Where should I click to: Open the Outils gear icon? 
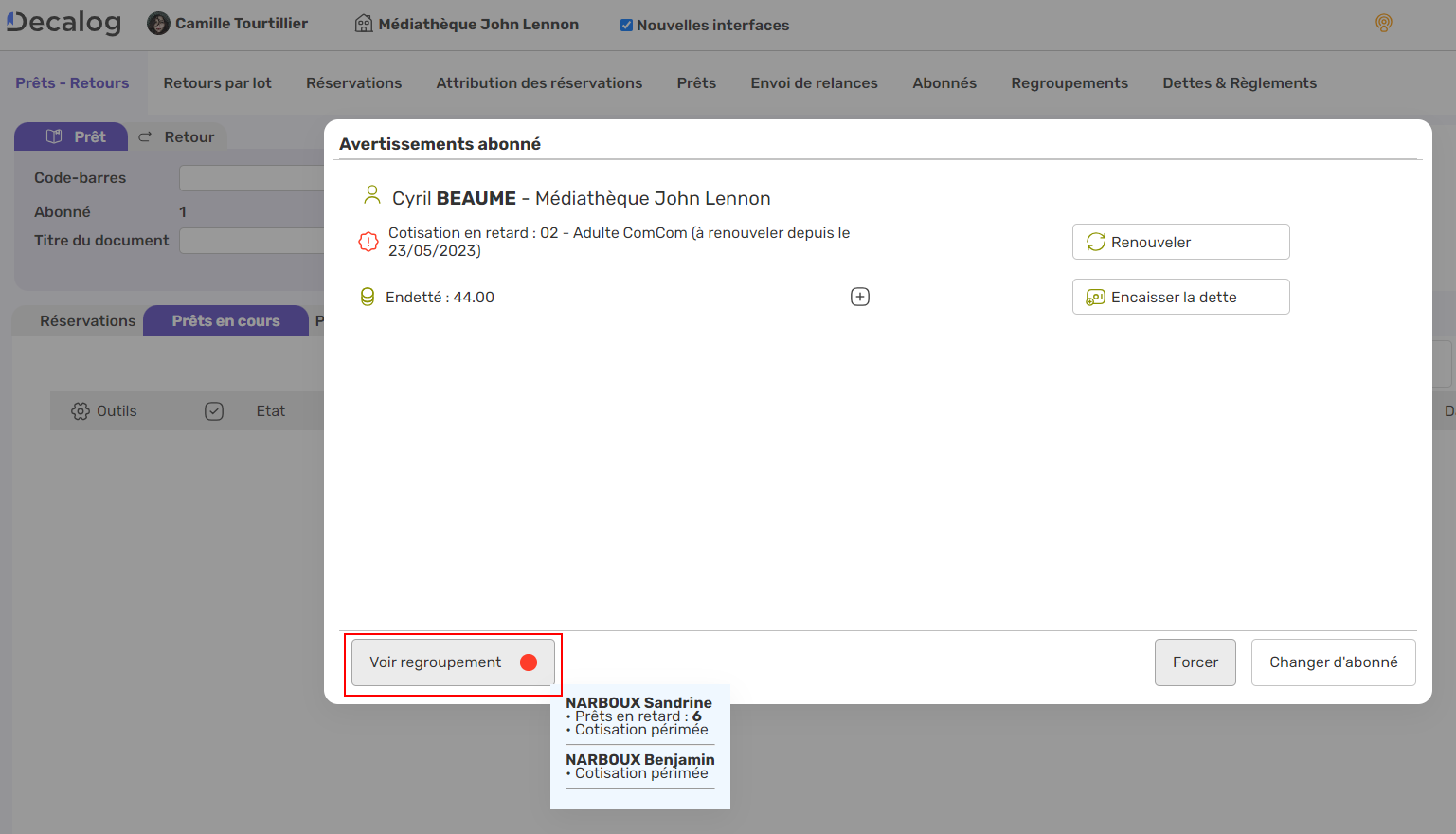click(81, 411)
